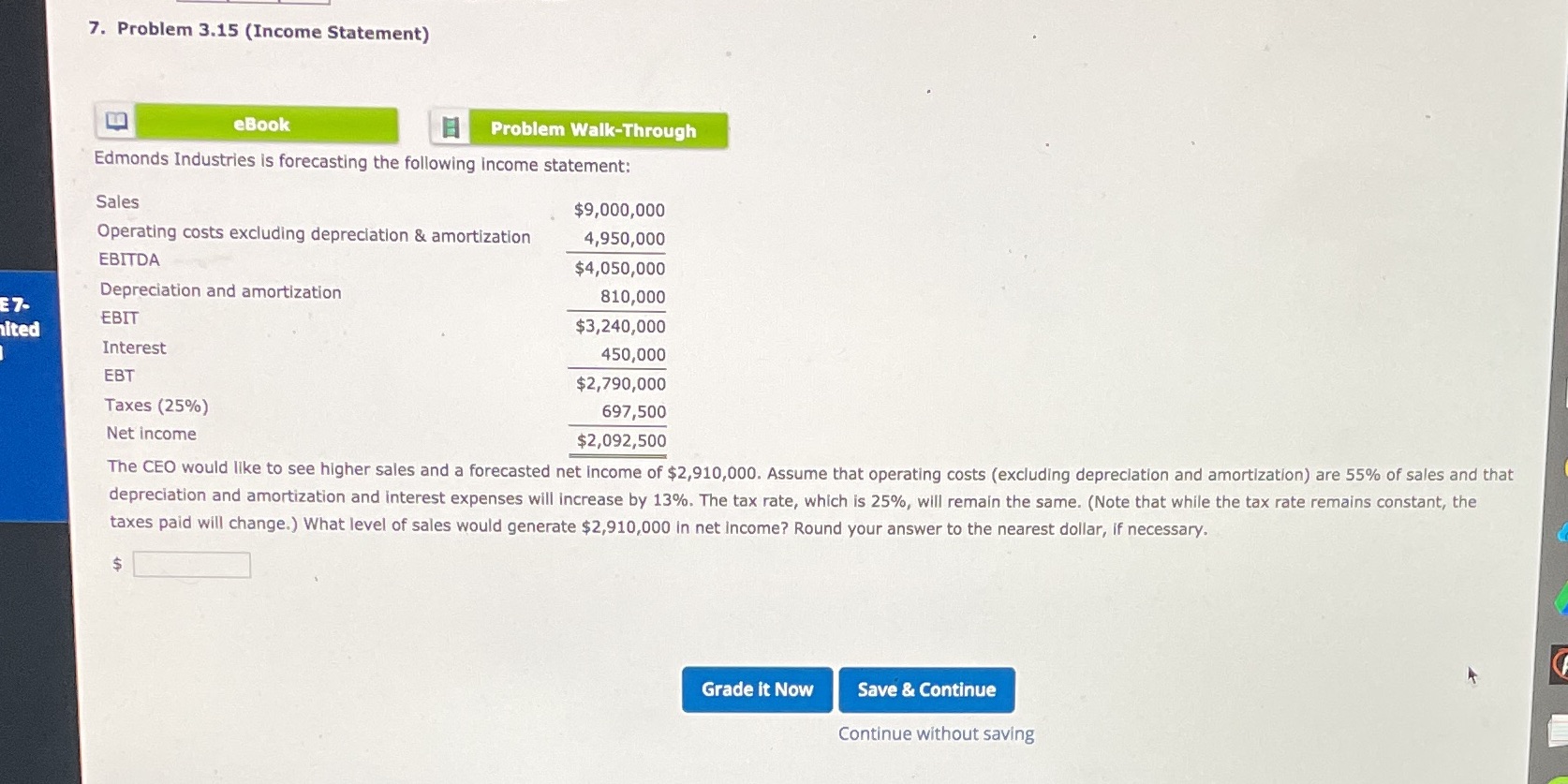Click the dollar sign beside the answer box

116,563
